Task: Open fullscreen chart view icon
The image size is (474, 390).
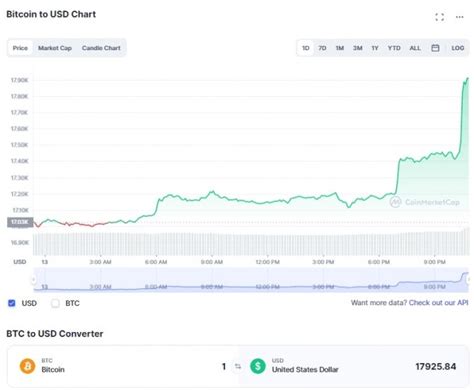Action: [439, 17]
